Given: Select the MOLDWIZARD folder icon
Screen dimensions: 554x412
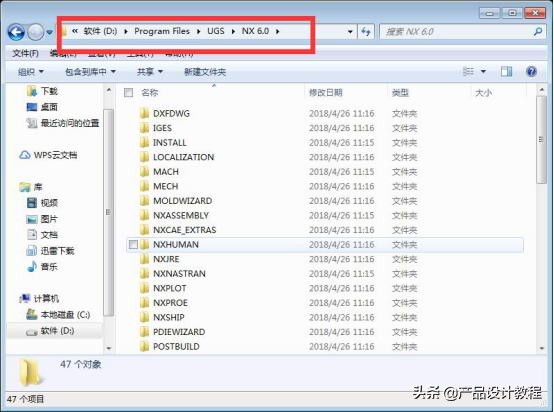Looking at the screenshot, I should tap(144, 201).
